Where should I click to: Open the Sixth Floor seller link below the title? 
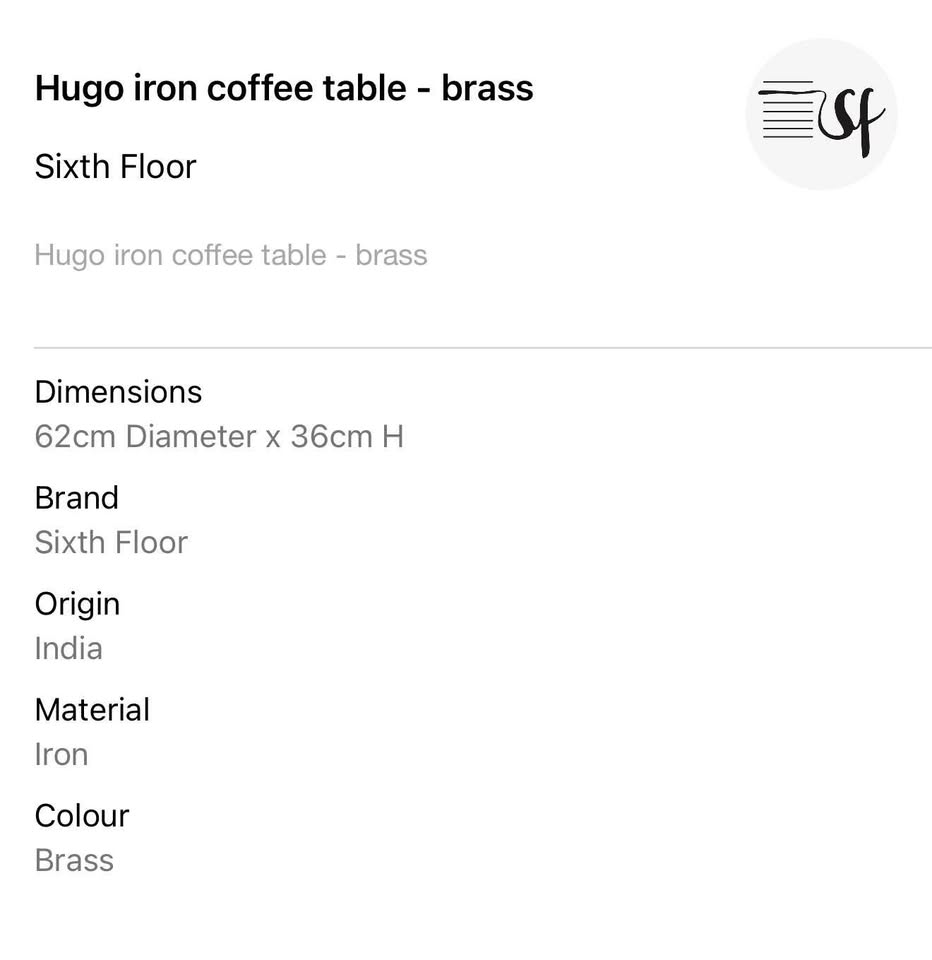[115, 166]
